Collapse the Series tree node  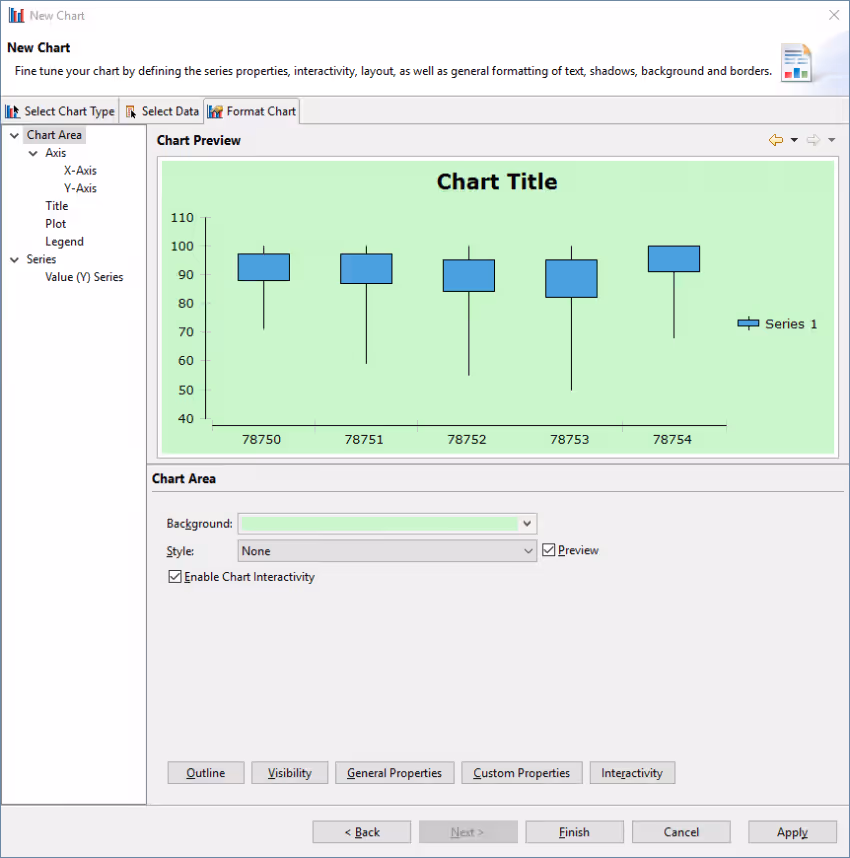pos(14,259)
